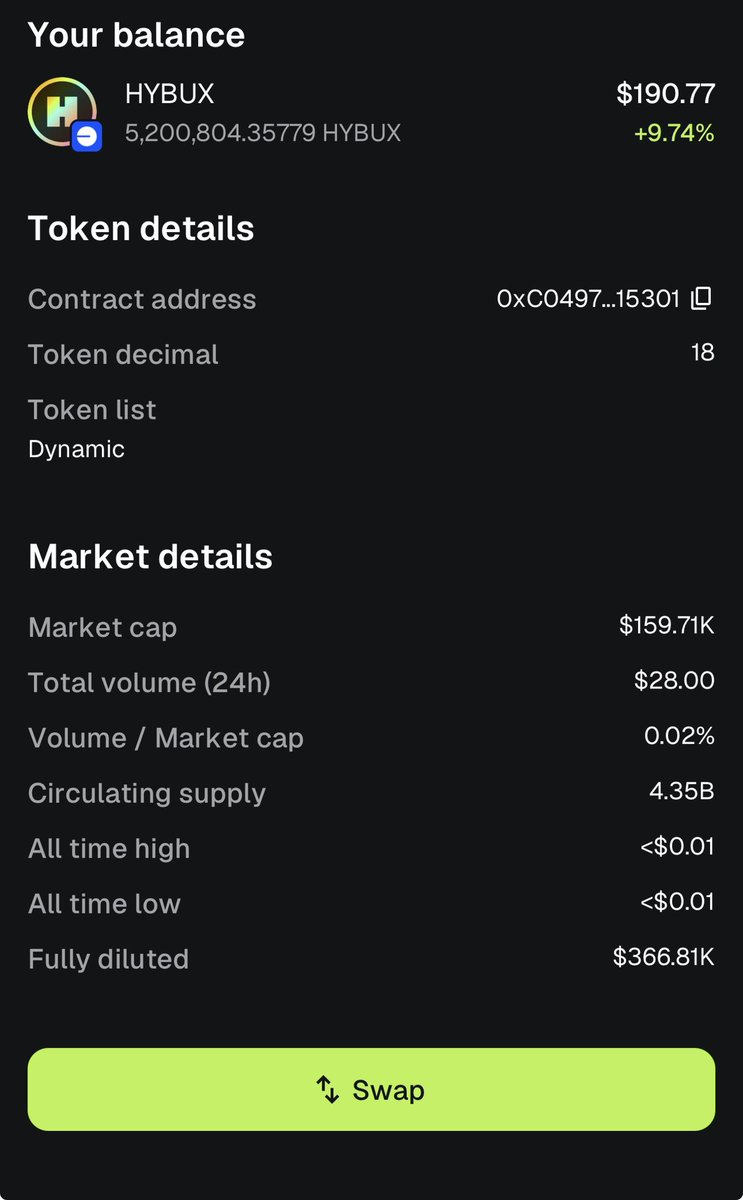Viewport: 743px width, 1200px height.
Task: Tap the blue network badge on logo
Action: (x=86, y=135)
